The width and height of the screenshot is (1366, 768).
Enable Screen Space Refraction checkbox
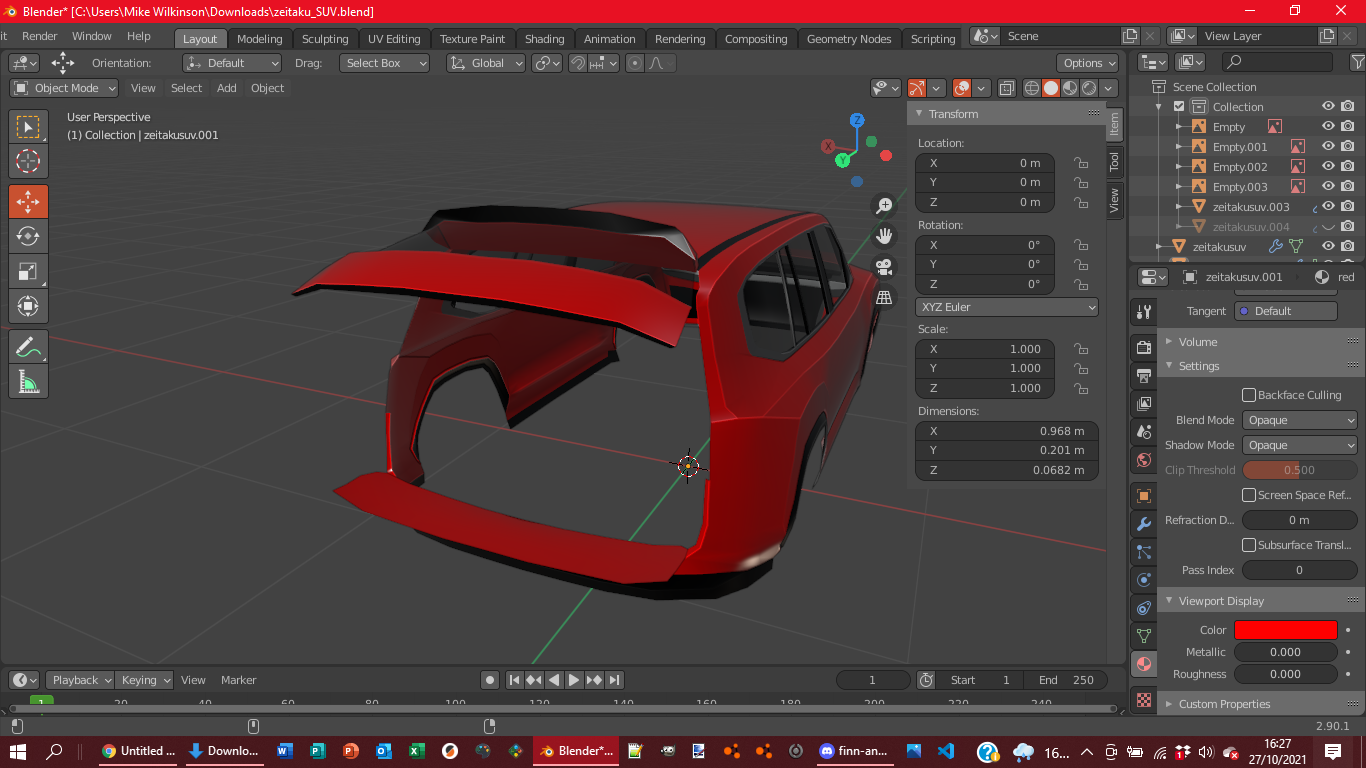[1249, 495]
